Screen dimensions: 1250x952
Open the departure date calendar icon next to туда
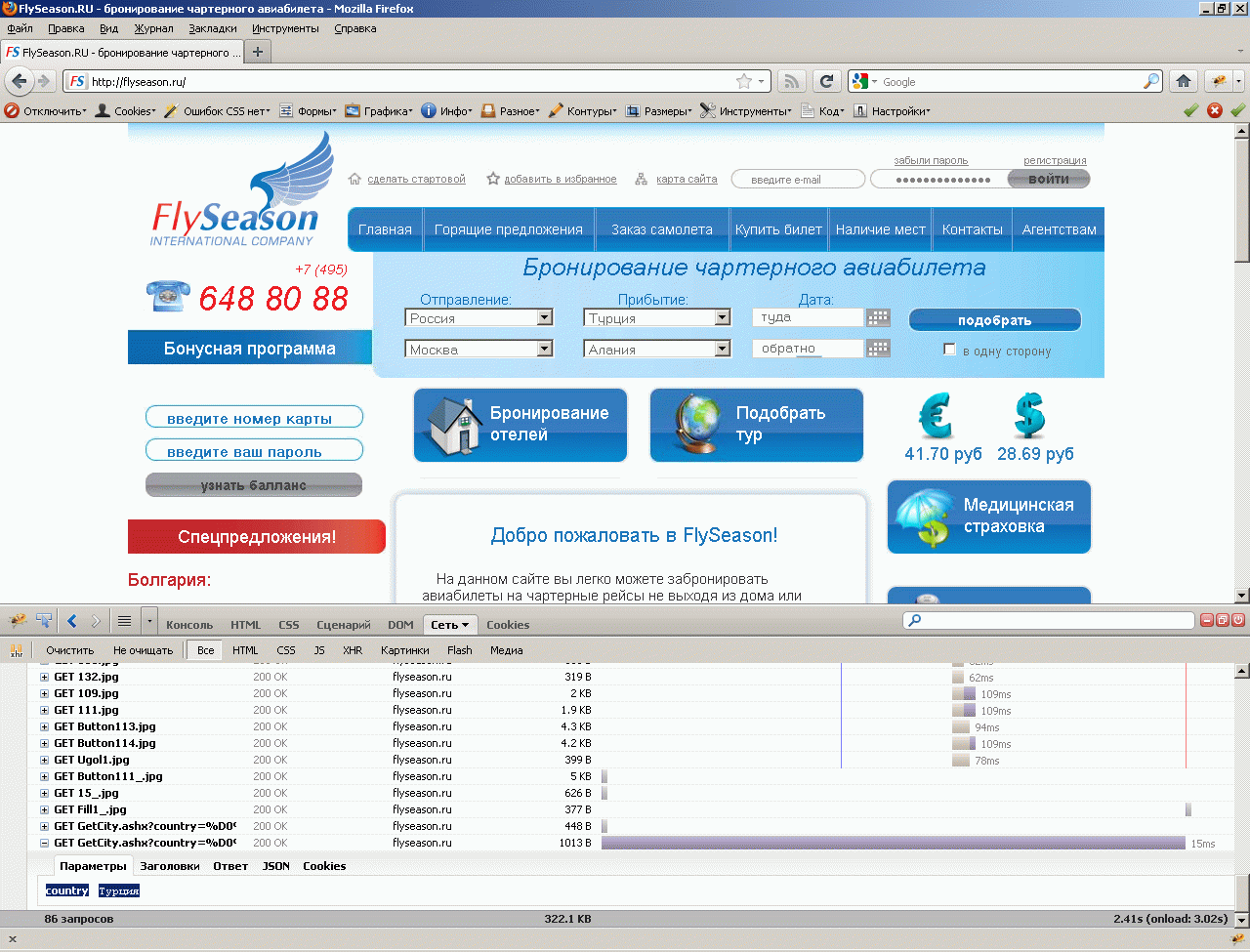click(x=878, y=317)
